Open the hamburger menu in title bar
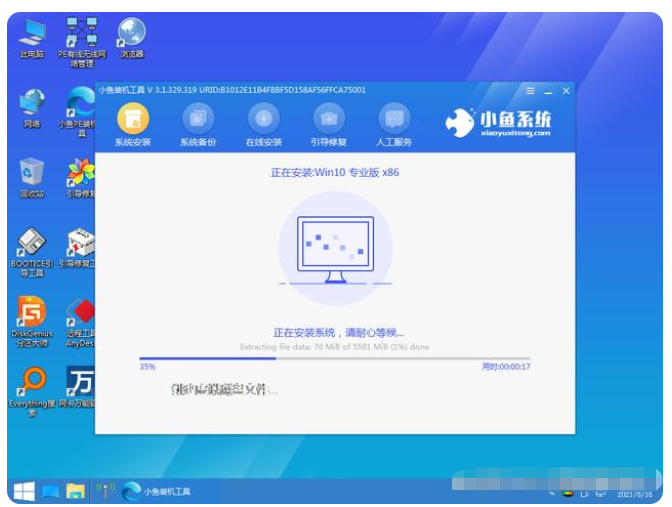The height and width of the screenshot is (507, 672). (x=531, y=91)
